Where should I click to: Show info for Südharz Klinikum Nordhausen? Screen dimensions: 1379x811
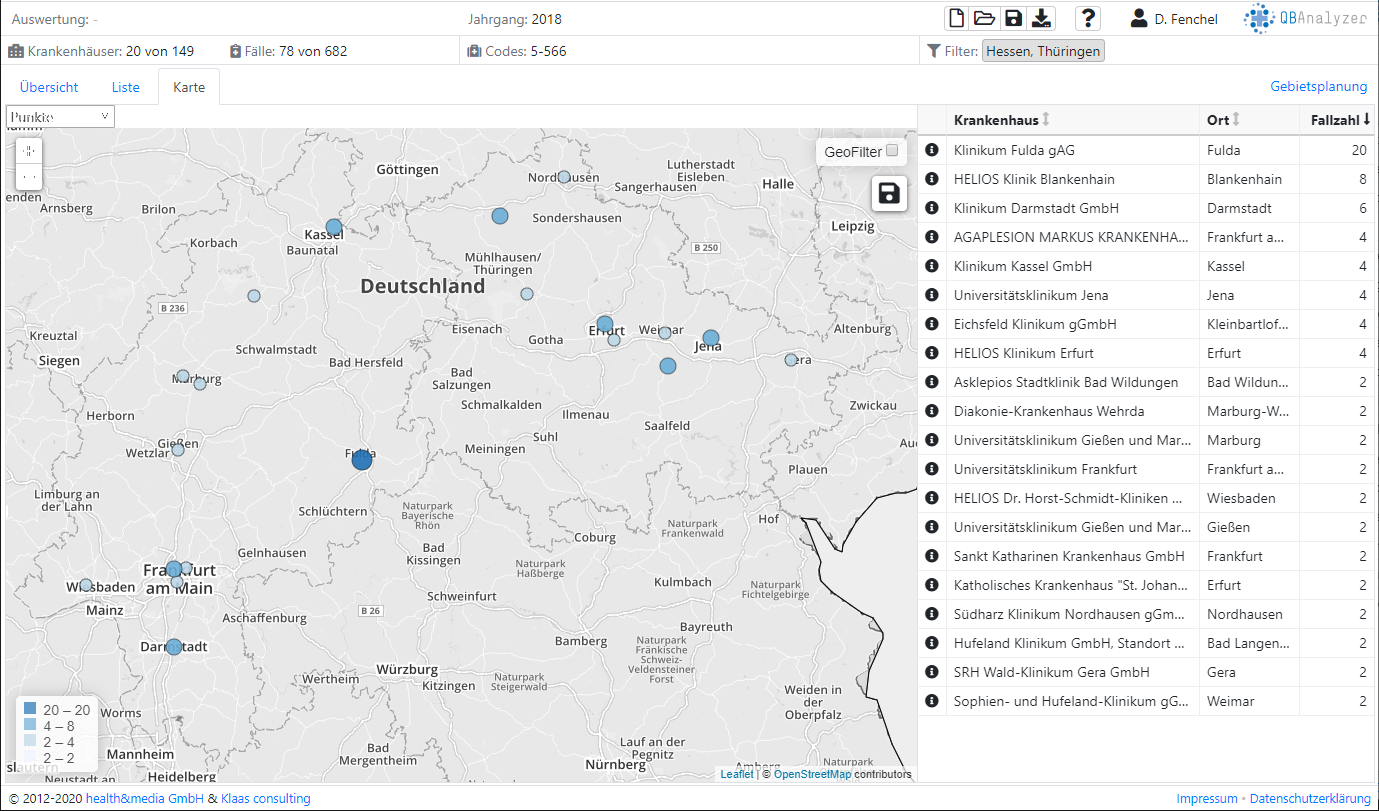932,614
